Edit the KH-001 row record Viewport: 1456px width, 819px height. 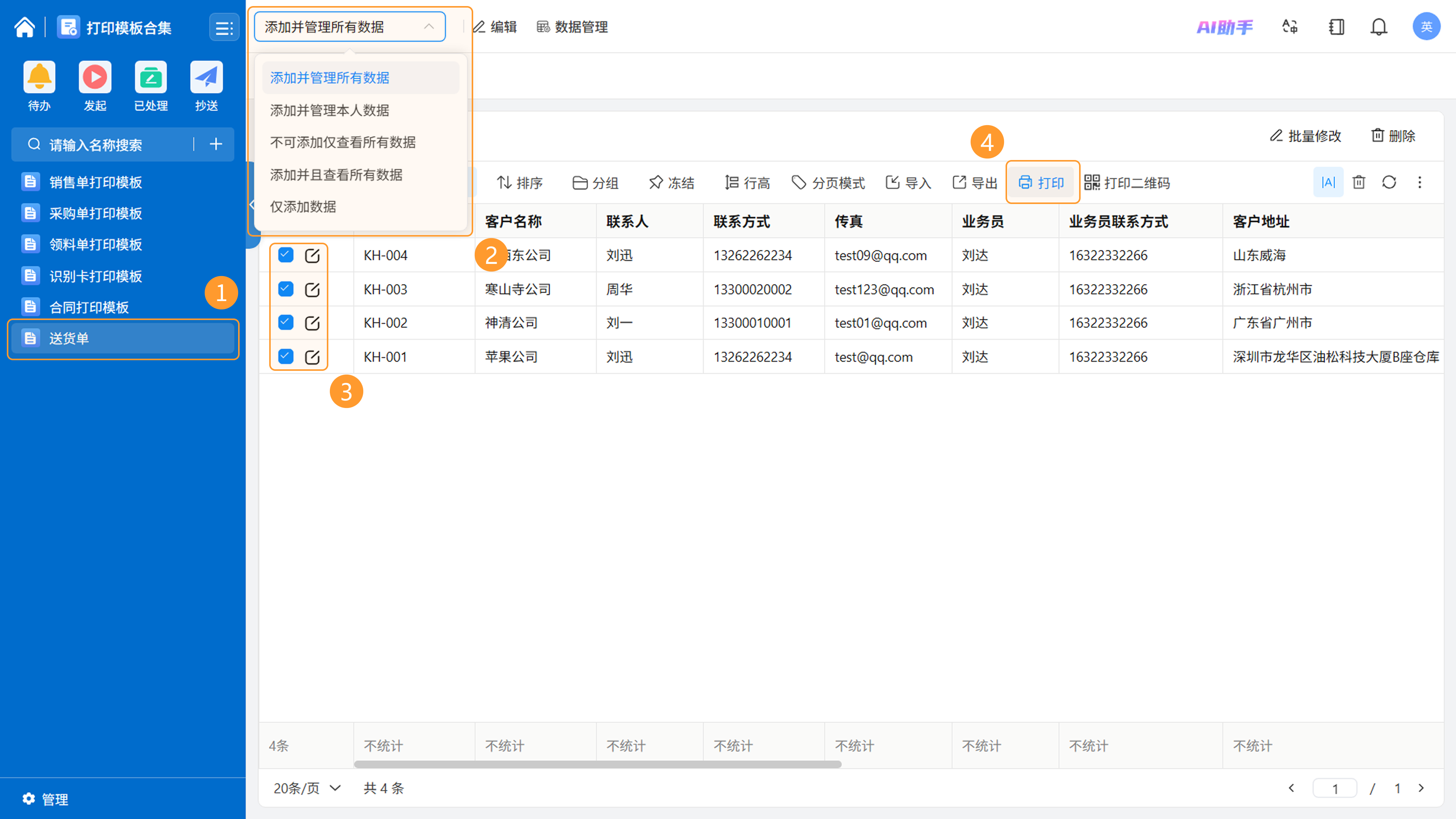[x=312, y=357]
